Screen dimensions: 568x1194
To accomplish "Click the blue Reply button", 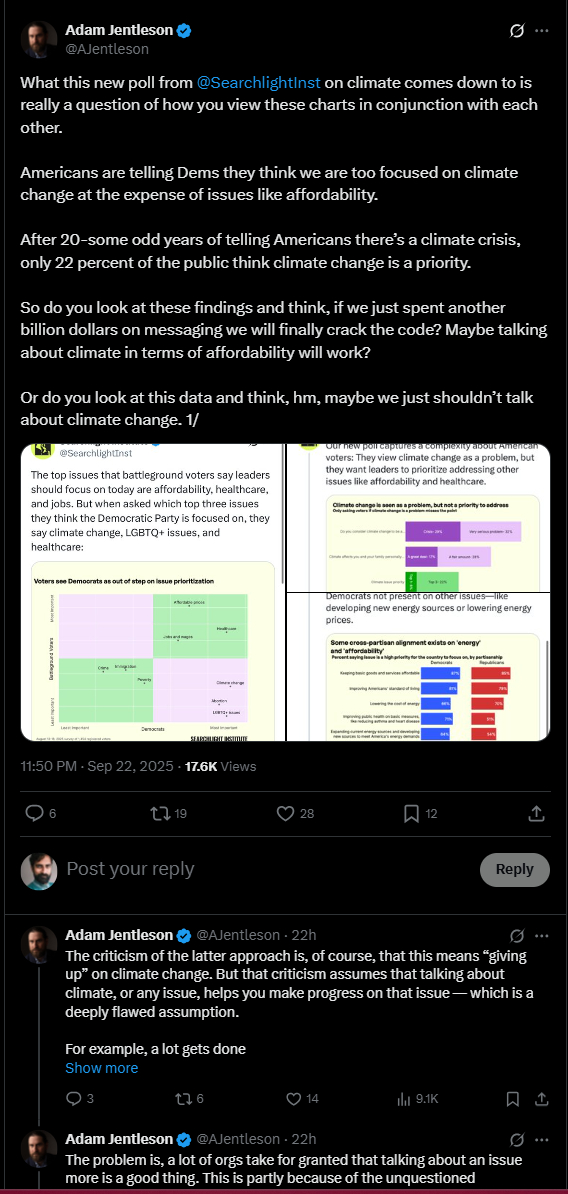I will click(515, 870).
